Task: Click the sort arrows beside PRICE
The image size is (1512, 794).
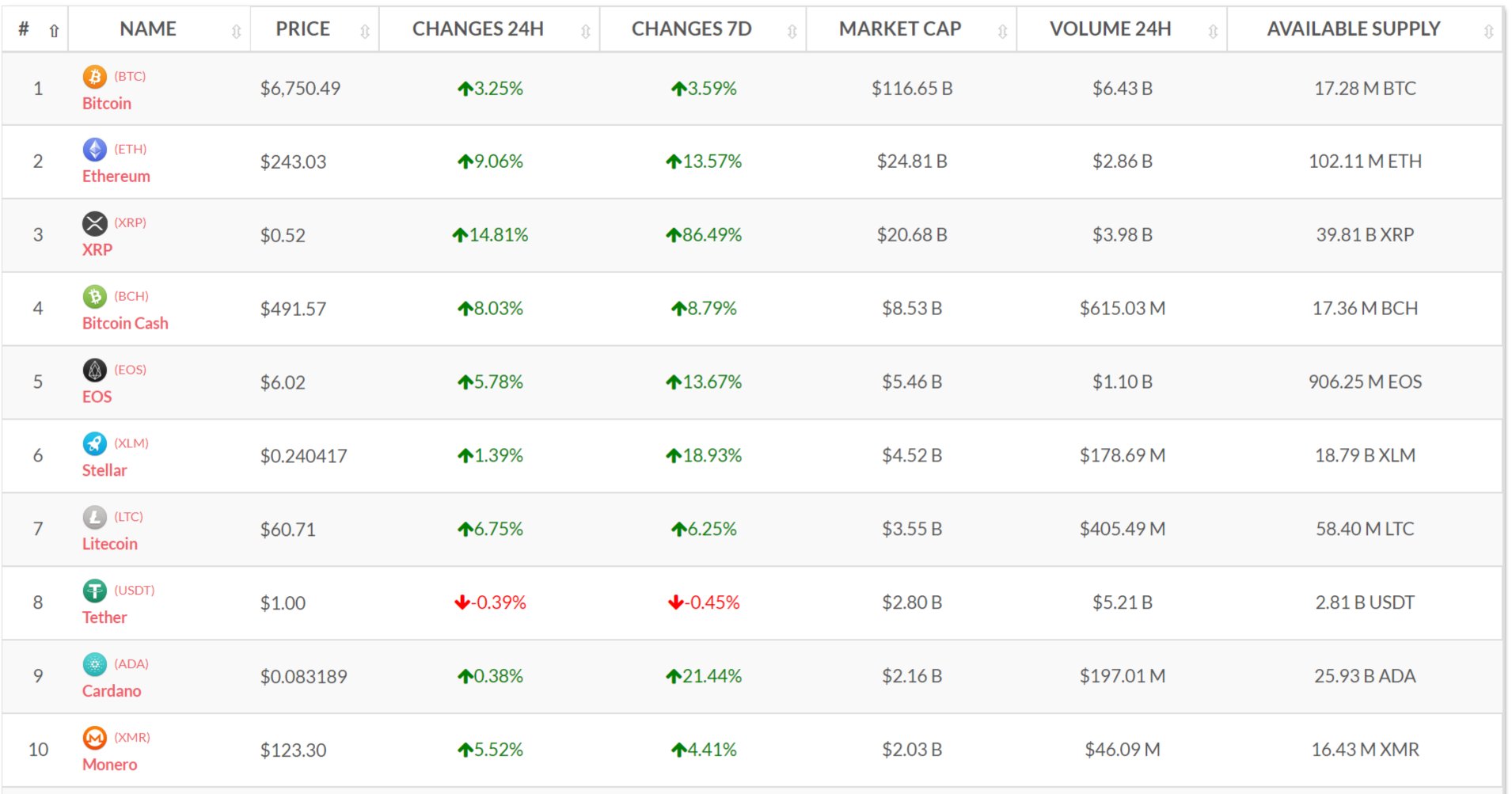Action: point(365,32)
